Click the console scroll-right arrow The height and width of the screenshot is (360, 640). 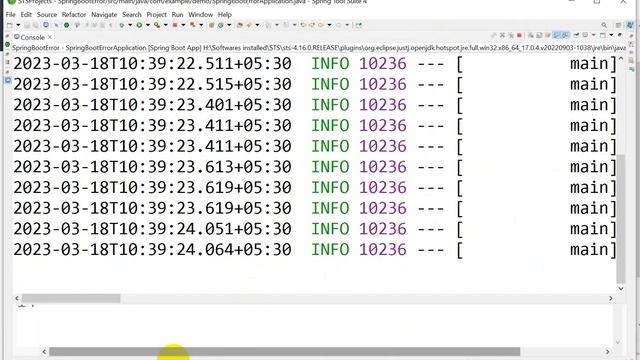tap(611, 298)
